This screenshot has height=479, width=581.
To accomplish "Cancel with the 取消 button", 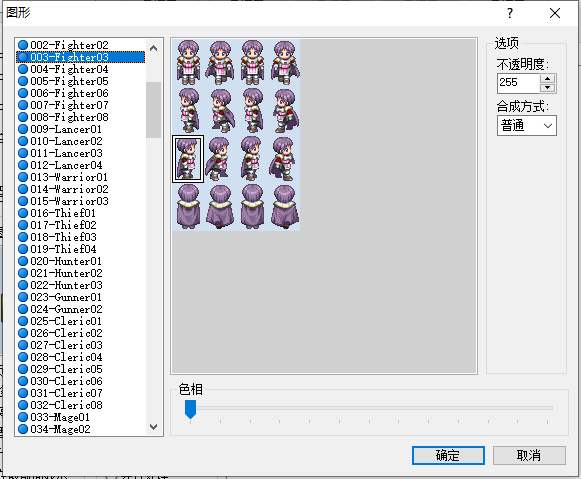I will point(529,455).
